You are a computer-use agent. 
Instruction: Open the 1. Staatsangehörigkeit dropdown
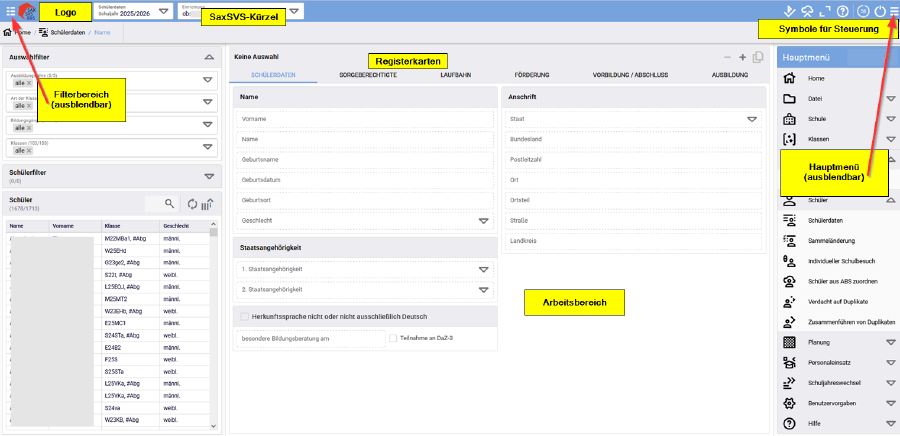point(484,269)
